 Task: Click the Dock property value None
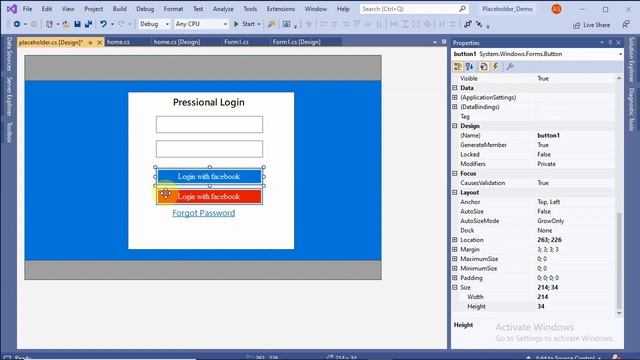tap(544, 230)
